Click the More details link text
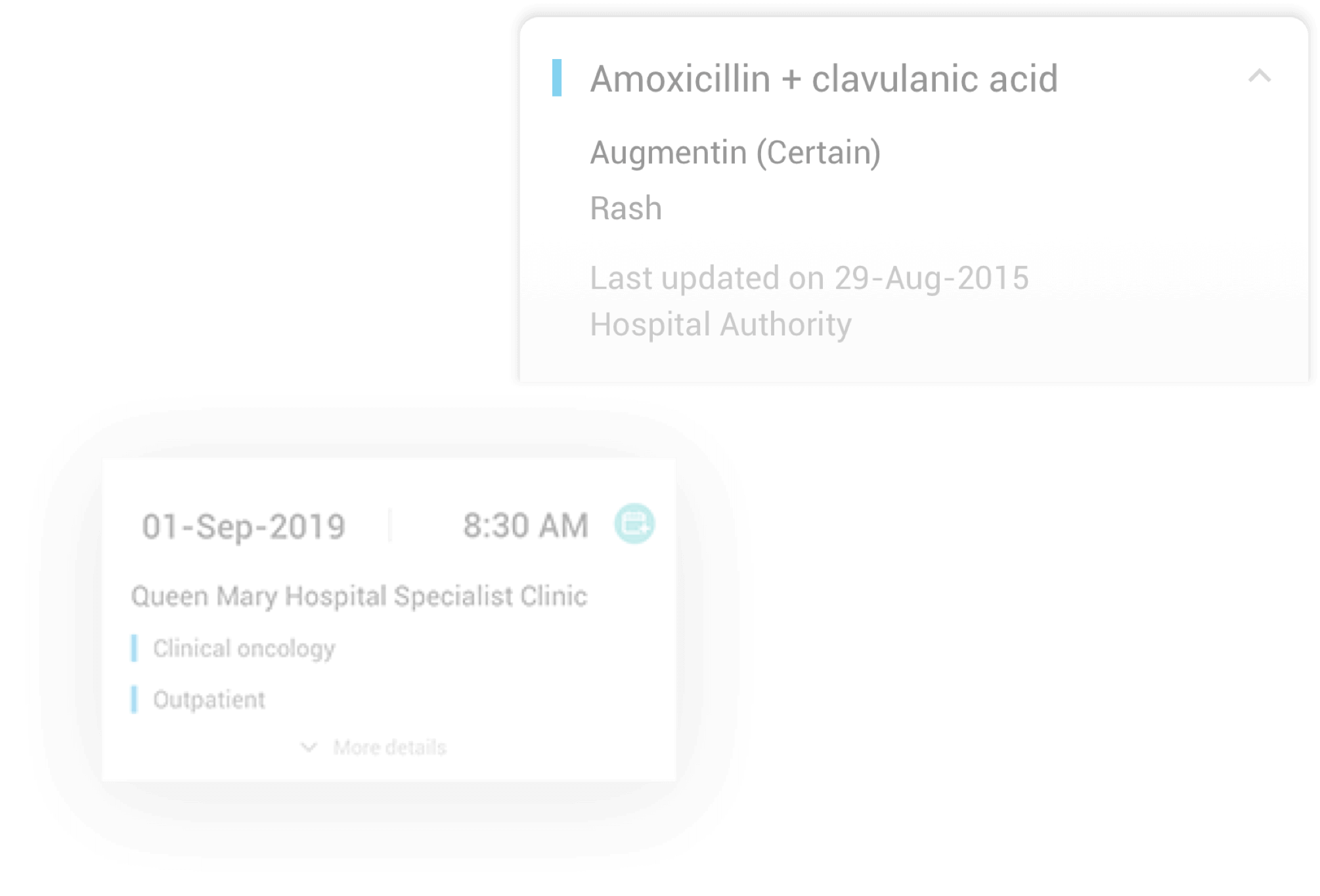Image resolution: width=1320 pixels, height=896 pixels. coord(389,747)
